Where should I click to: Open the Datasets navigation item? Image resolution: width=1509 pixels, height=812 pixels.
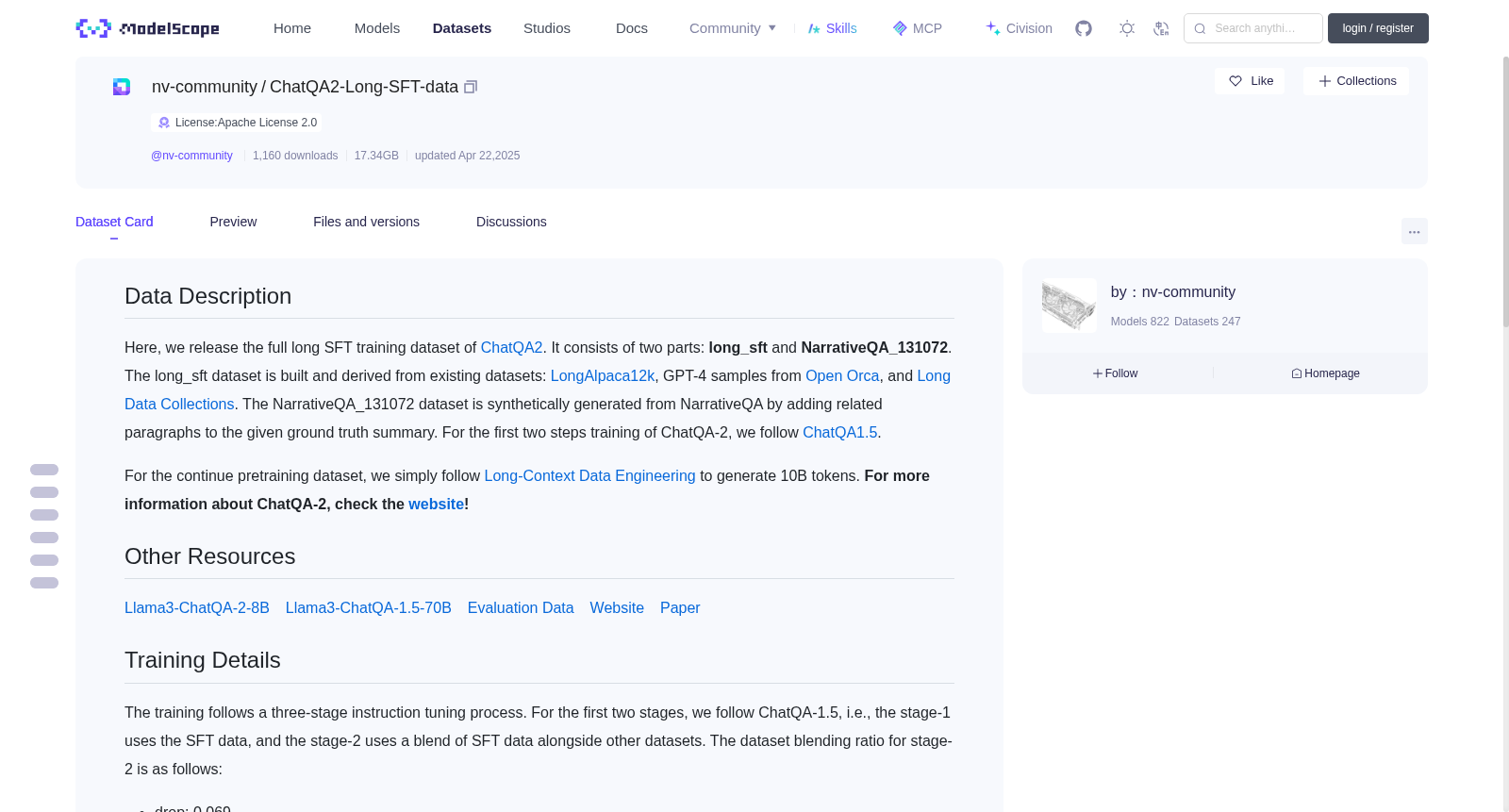pos(462,28)
